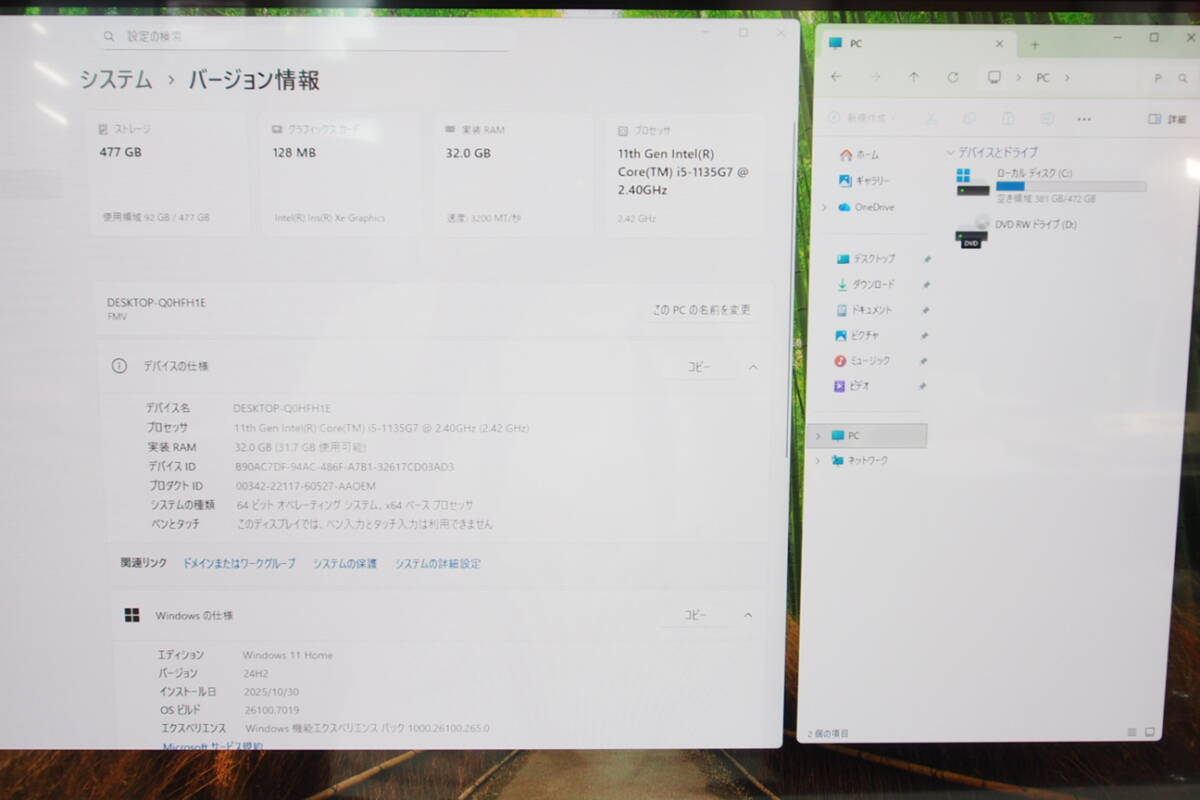This screenshot has height=800, width=1200.
Task: Refresh the File Explorer view
Action: click(953, 77)
